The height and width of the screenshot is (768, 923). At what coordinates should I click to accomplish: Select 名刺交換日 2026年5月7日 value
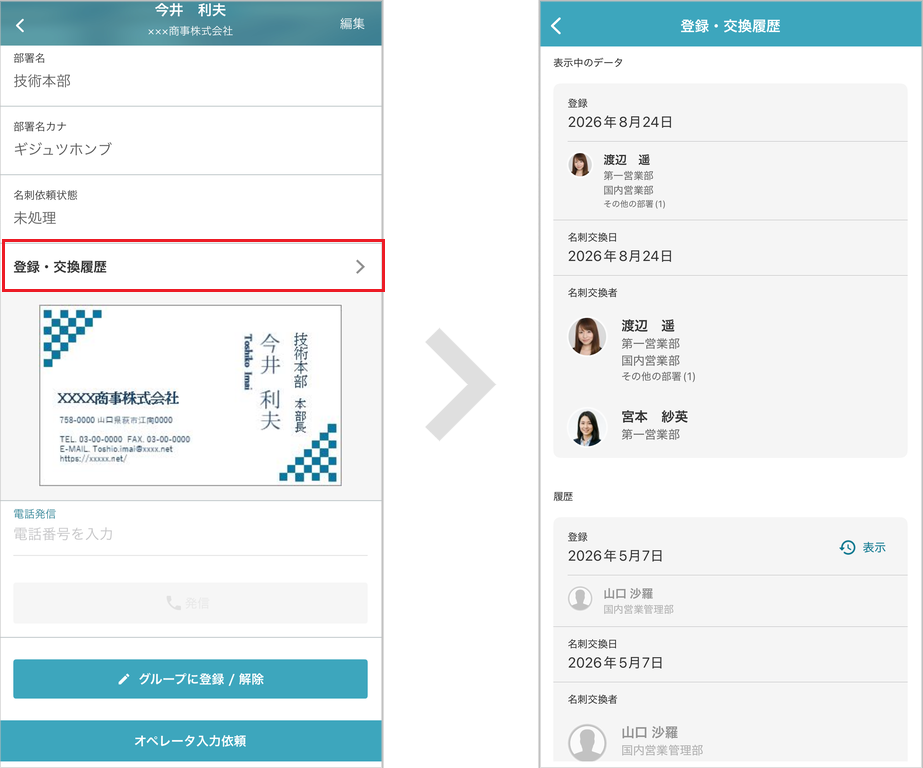click(615, 663)
